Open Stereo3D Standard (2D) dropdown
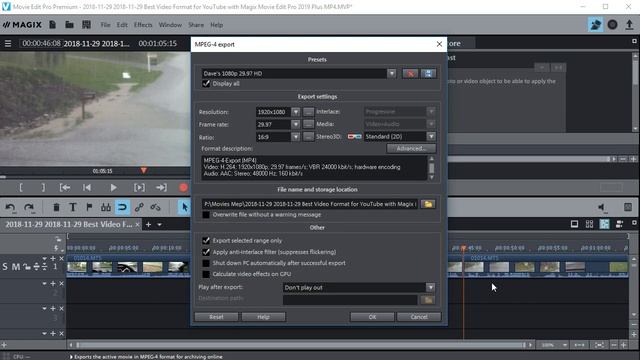640x360 pixels. coord(431,136)
